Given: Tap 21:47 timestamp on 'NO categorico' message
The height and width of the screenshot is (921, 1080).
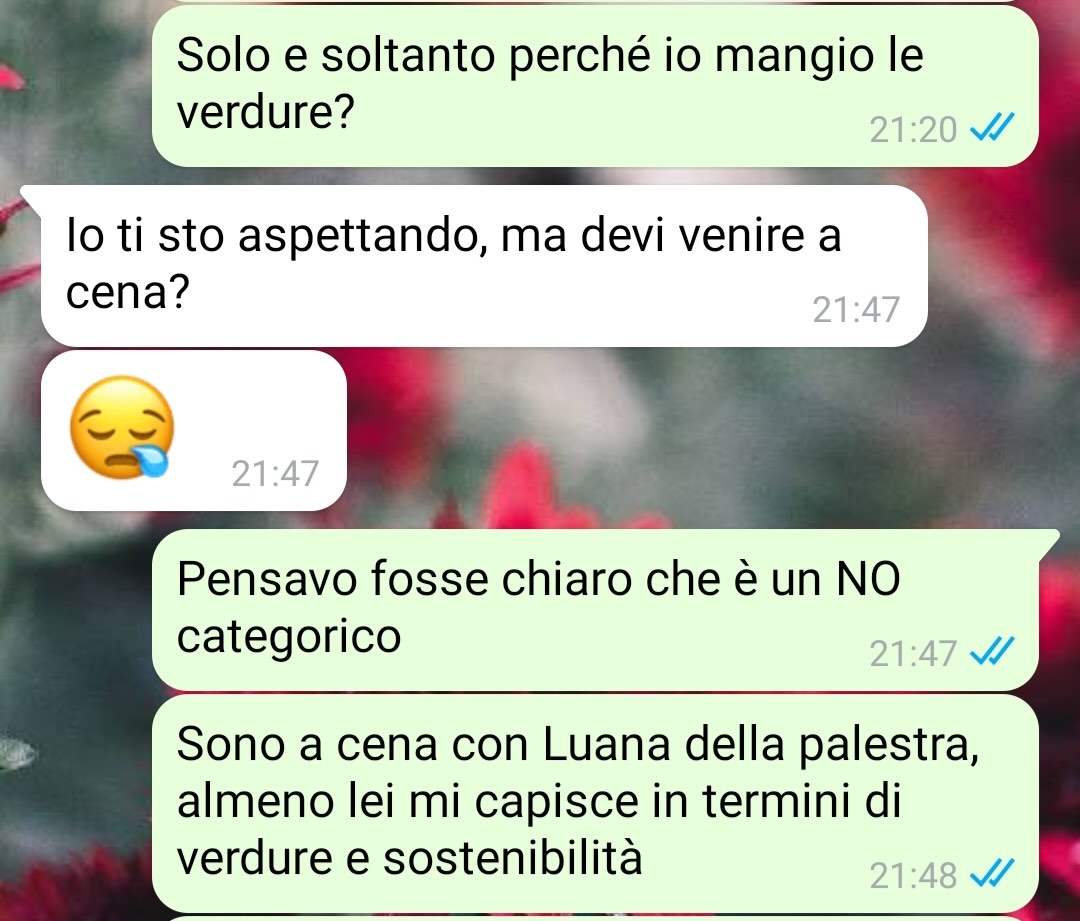Looking at the screenshot, I should [913, 653].
